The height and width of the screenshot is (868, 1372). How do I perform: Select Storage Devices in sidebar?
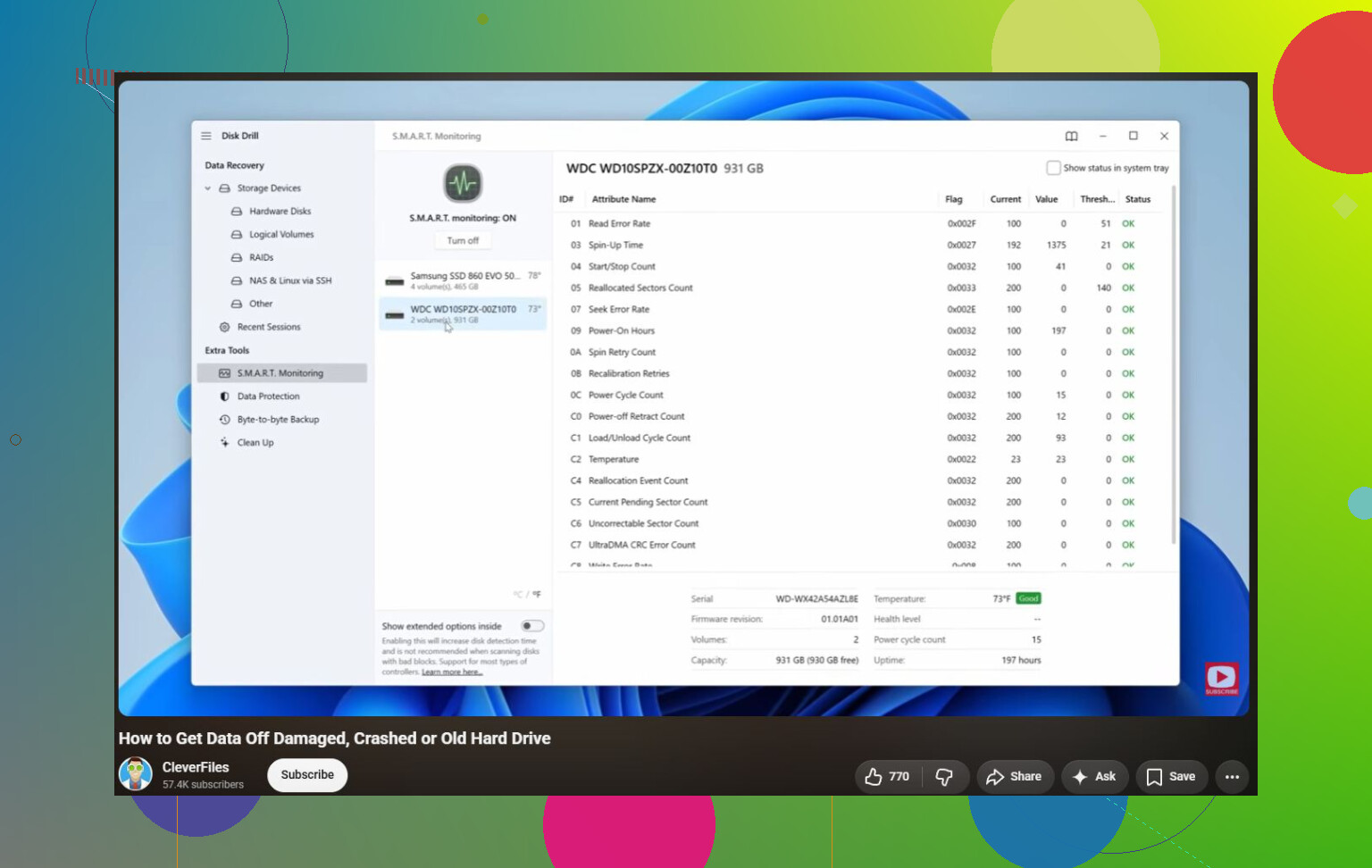pos(269,188)
